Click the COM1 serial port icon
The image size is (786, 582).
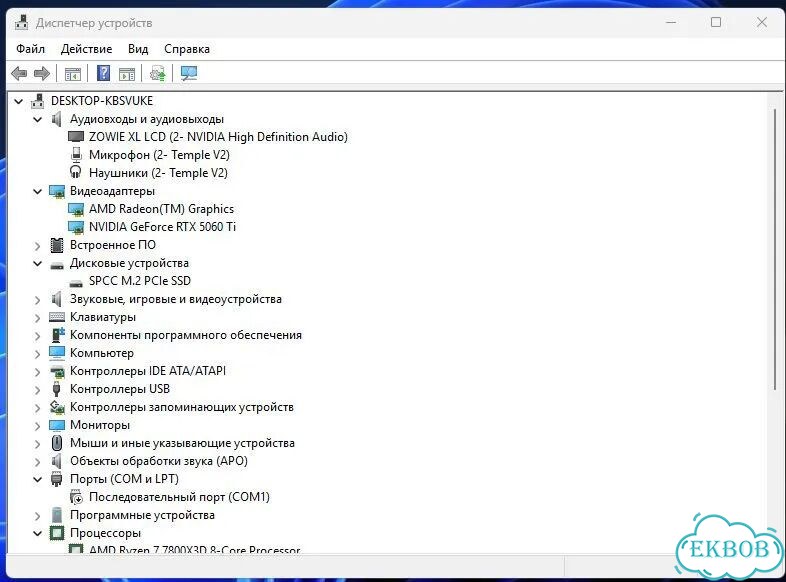(x=76, y=497)
